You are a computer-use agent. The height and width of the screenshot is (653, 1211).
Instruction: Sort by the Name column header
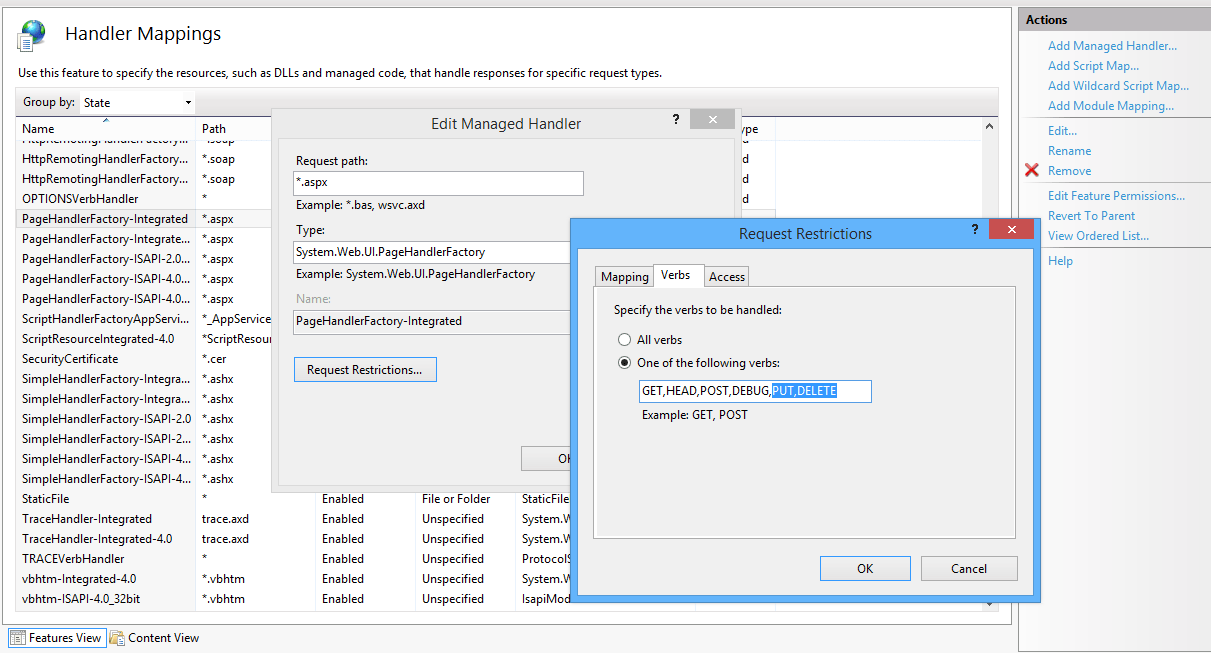tap(106, 129)
